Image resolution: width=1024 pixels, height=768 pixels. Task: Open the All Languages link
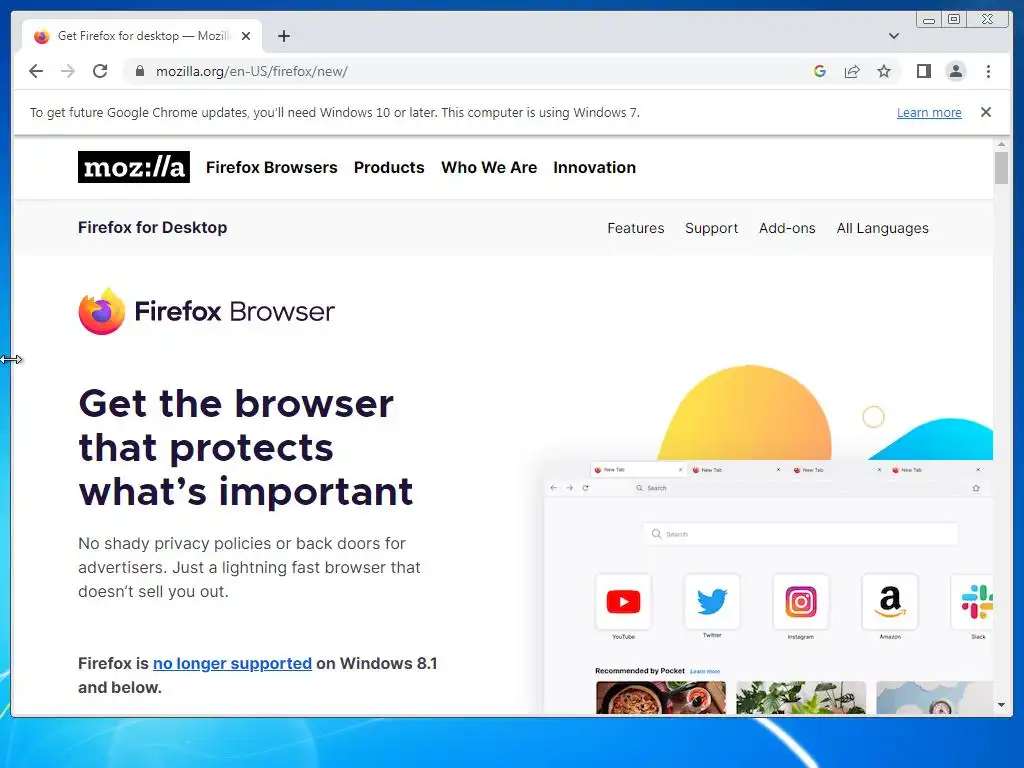click(x=882, y=228)
